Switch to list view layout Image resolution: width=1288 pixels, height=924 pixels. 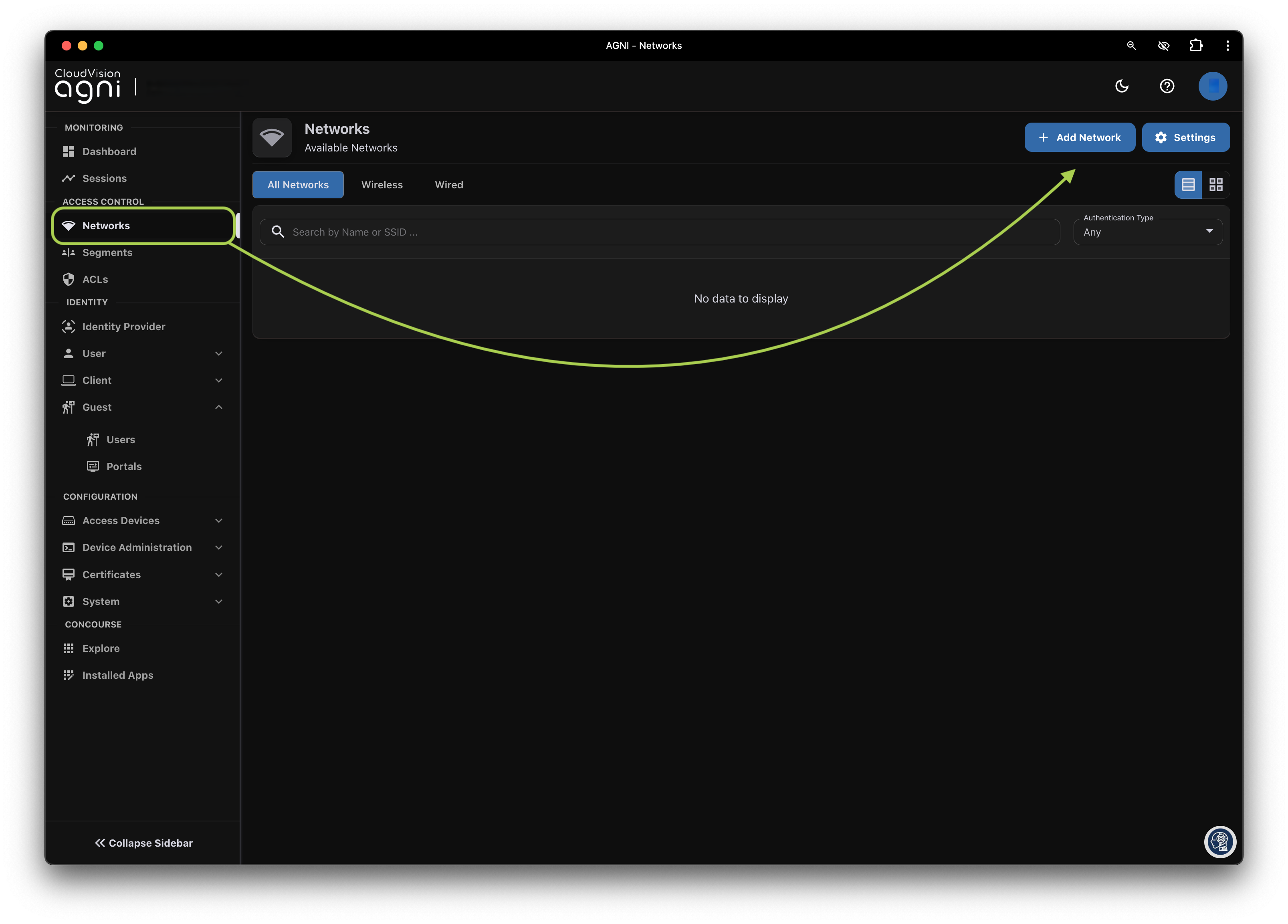point(1187,185)
